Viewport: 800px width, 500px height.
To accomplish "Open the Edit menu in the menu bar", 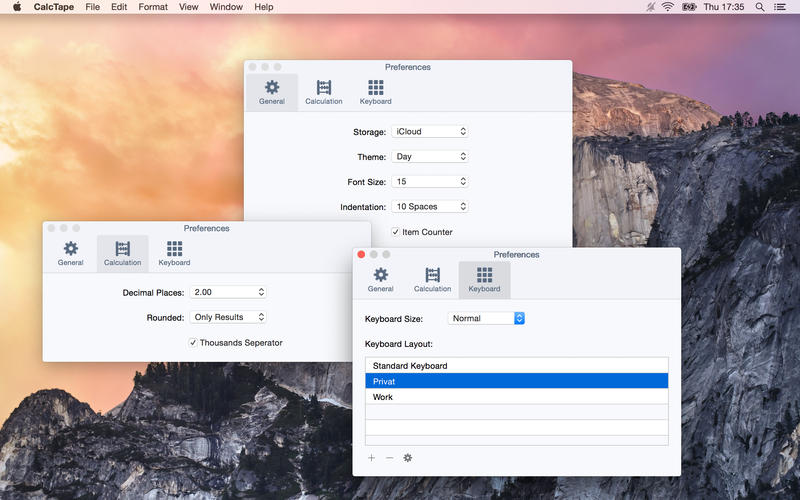I will 119,7.
